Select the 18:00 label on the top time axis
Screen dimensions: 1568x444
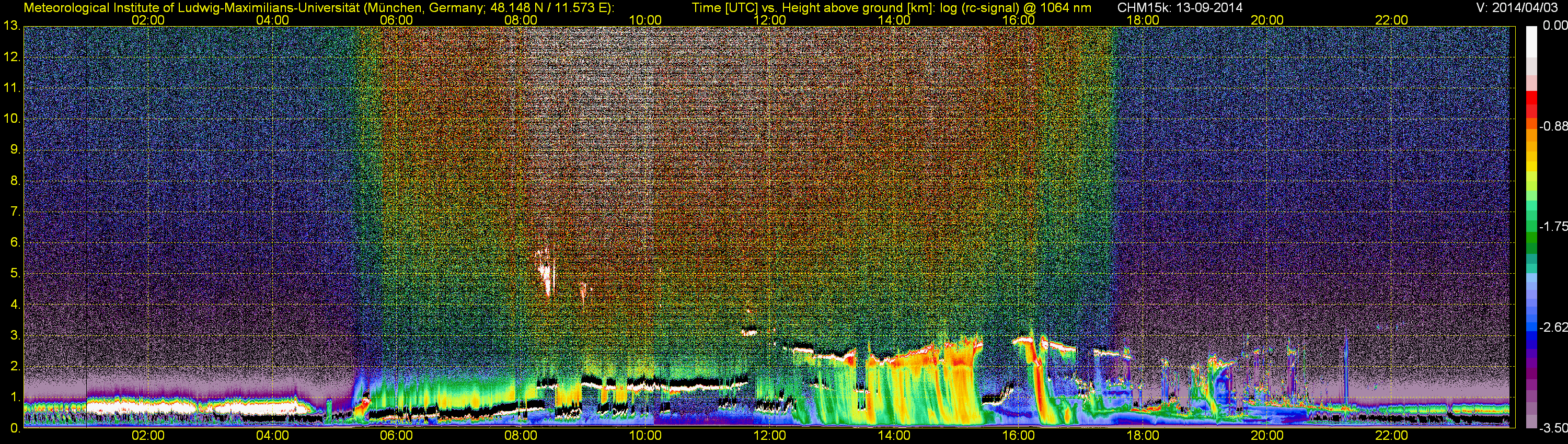click(x=1143, y=20)
